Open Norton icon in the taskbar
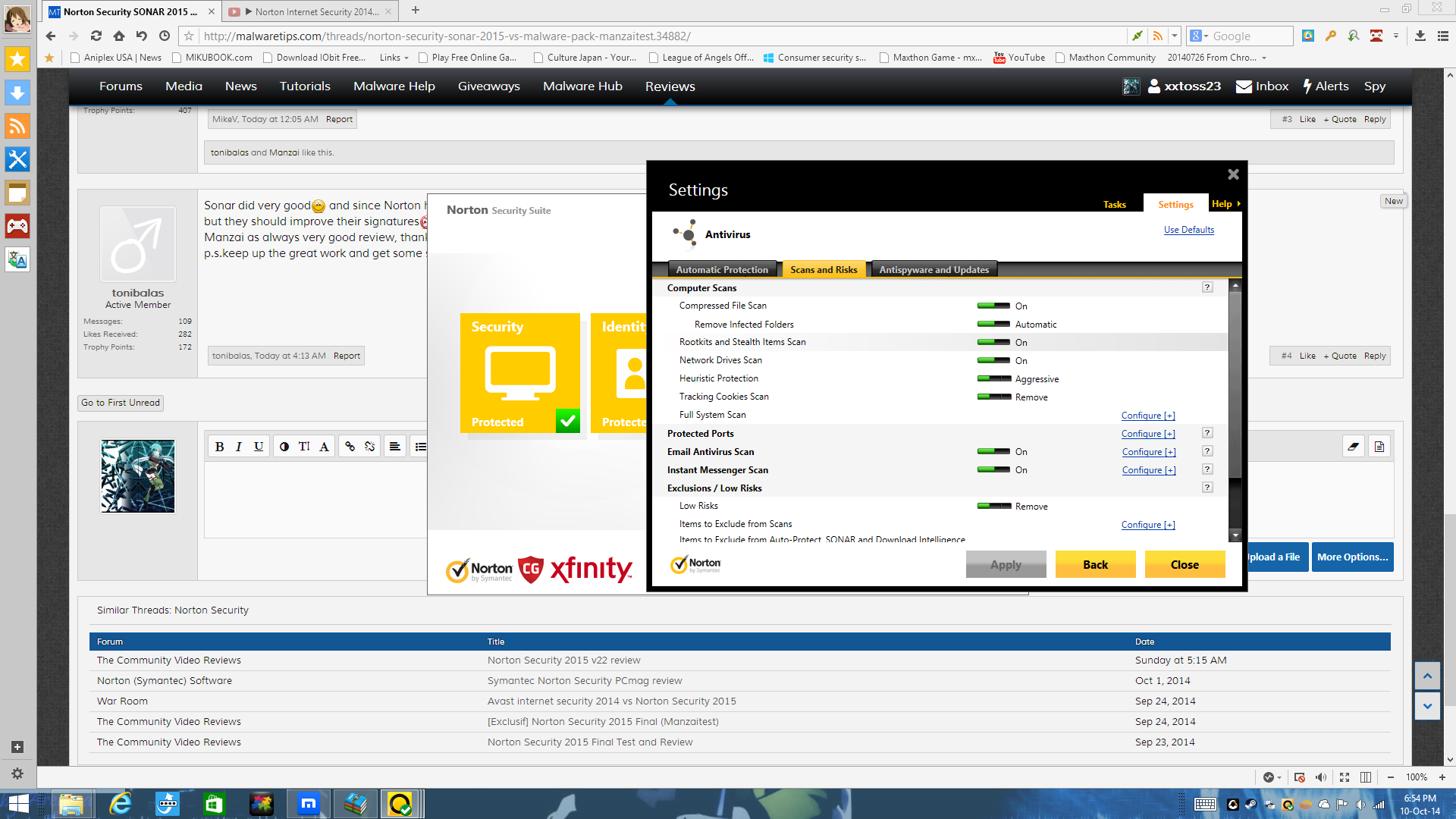The width and height of the screenshot is (1456, 819). point(400,804)
